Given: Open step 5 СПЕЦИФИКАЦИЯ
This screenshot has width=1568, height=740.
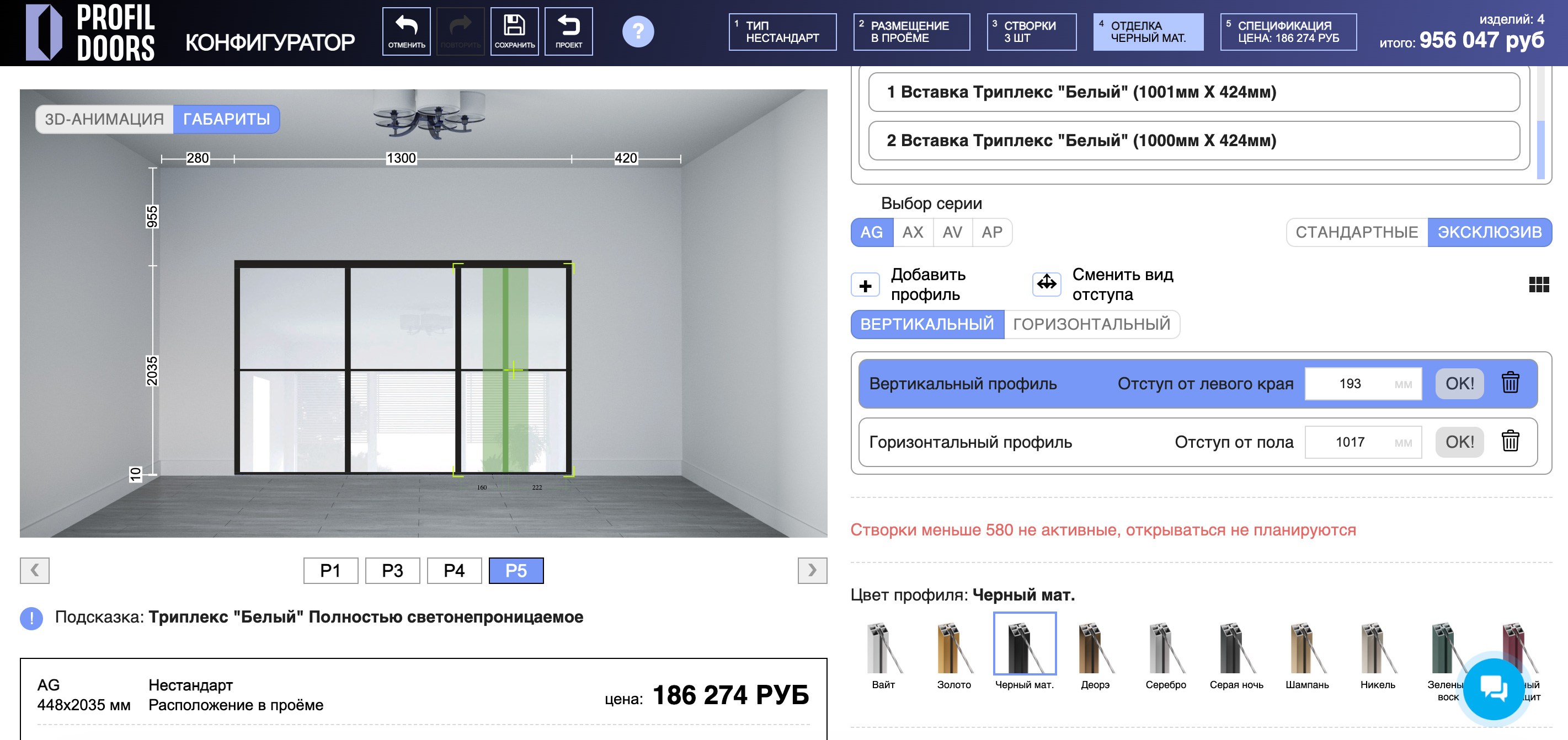Looking at the screenshot, I should (1288, 31).
